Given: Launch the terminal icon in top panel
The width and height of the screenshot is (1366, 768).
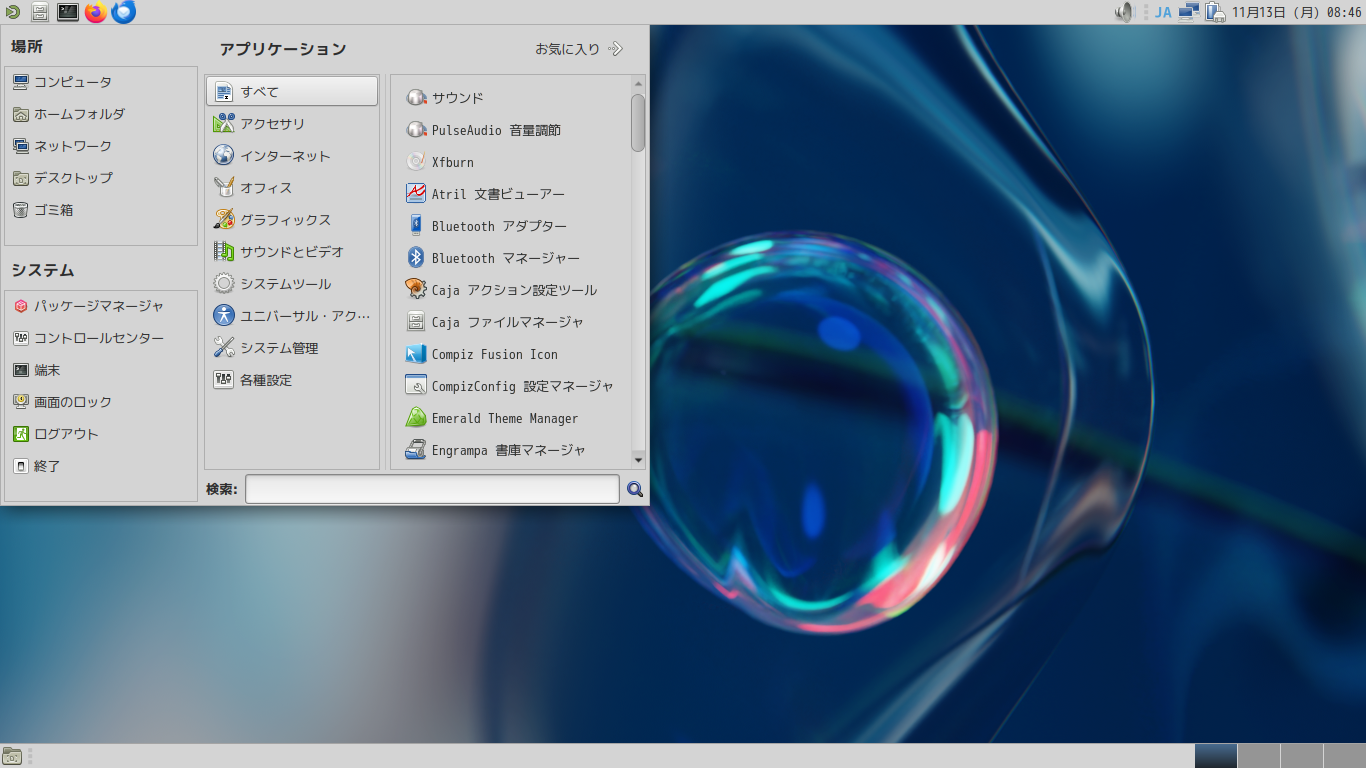Looking at the screenshot, I should [68, 12].
